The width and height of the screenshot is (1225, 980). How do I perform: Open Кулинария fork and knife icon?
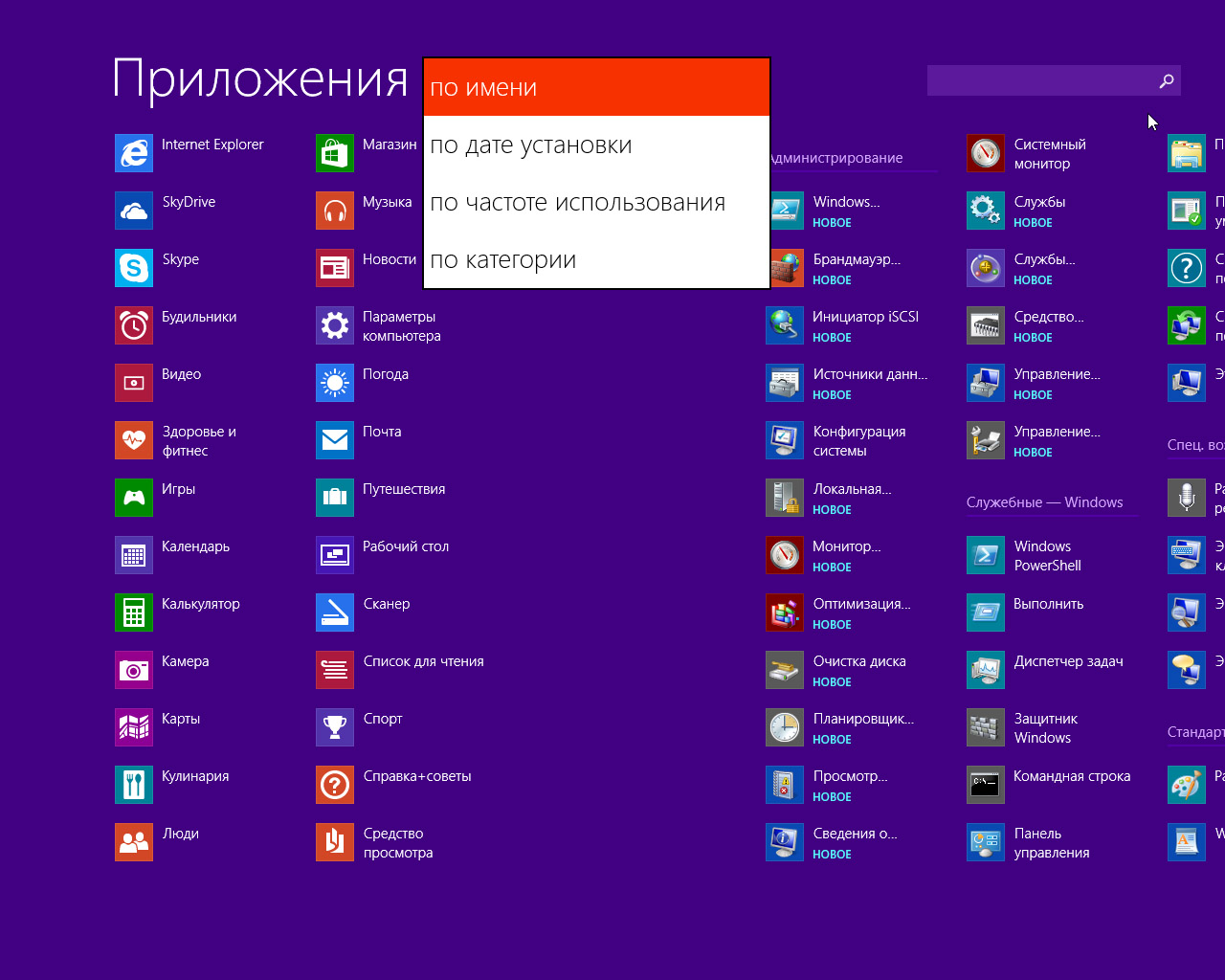coord(134,785)
